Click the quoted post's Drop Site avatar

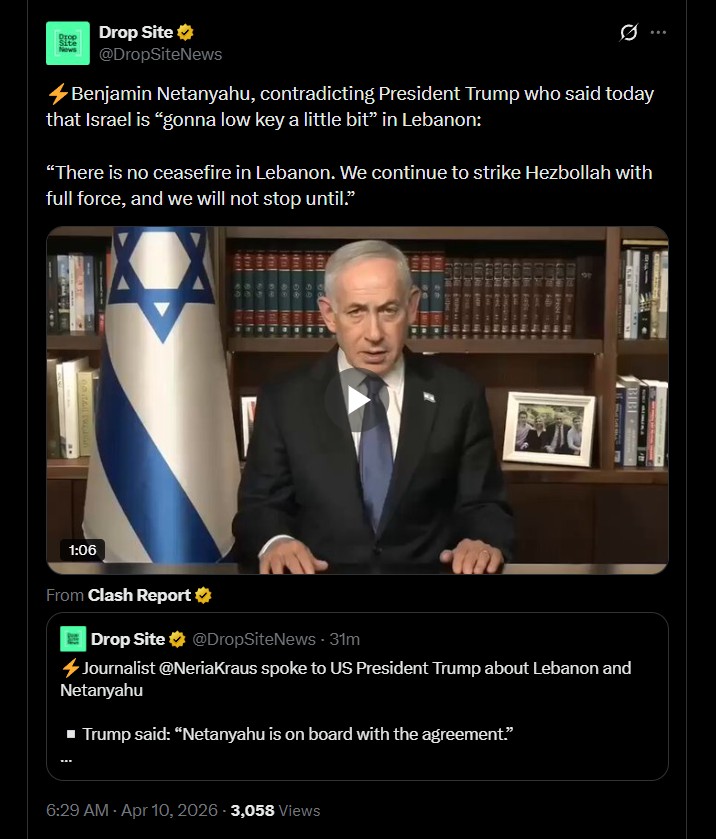[x=73, y=639]
